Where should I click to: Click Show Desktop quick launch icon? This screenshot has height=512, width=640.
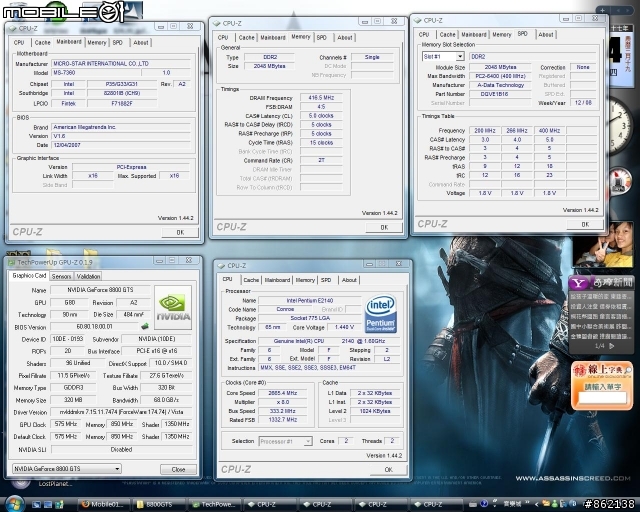(36, 505)
